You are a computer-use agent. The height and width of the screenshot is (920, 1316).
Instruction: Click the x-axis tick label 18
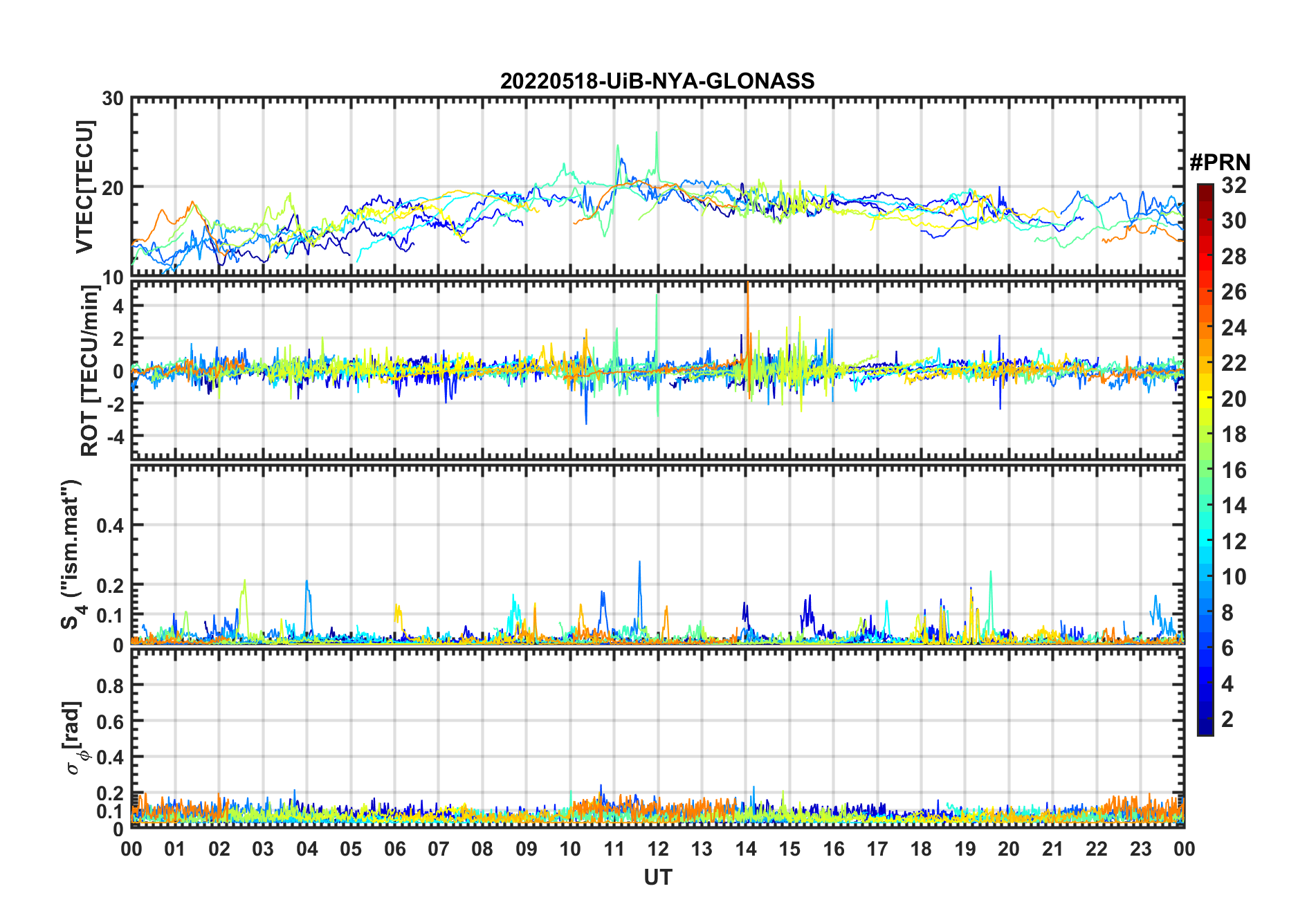(921, 849)
